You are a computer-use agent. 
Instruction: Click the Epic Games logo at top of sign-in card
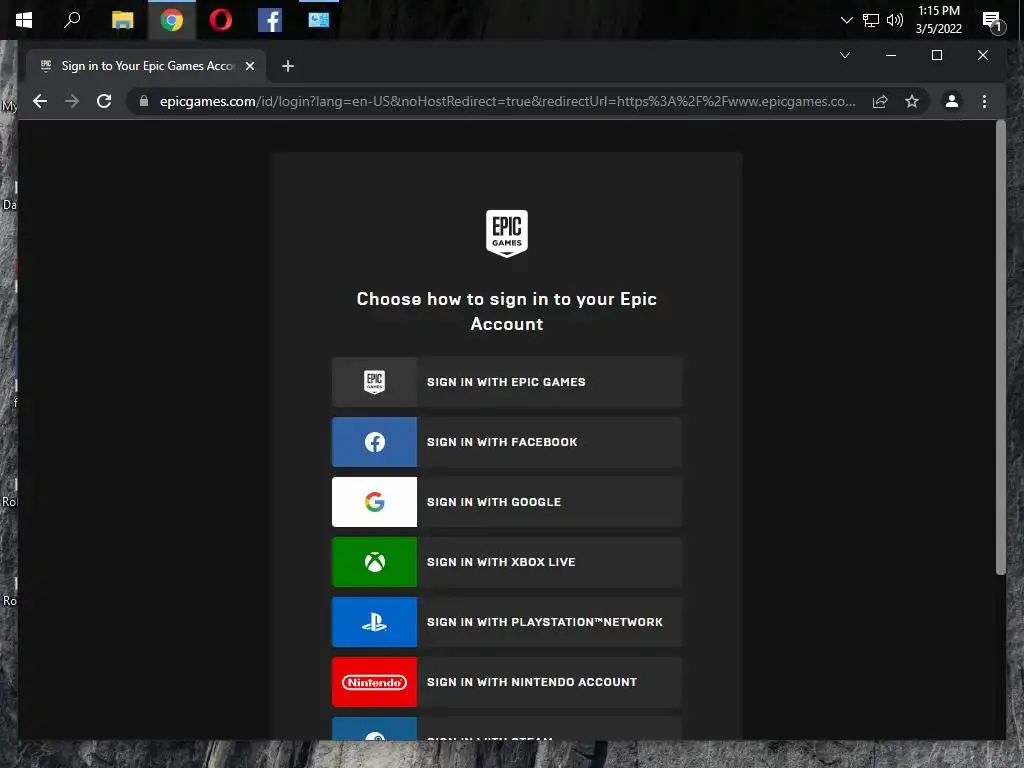(x=507, y=233)
